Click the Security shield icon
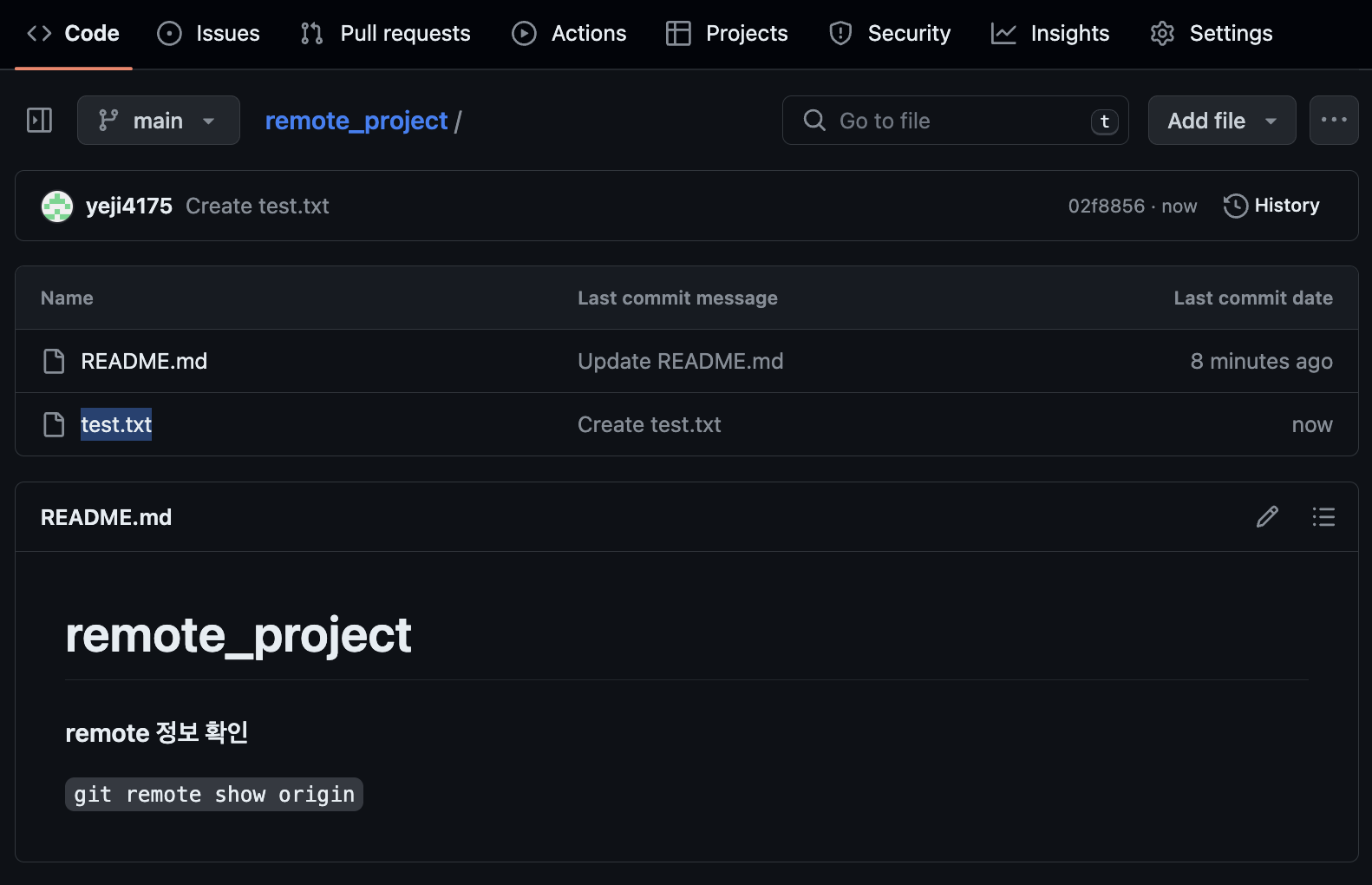Screen dimensions: 1372x885 pos(840,33)
